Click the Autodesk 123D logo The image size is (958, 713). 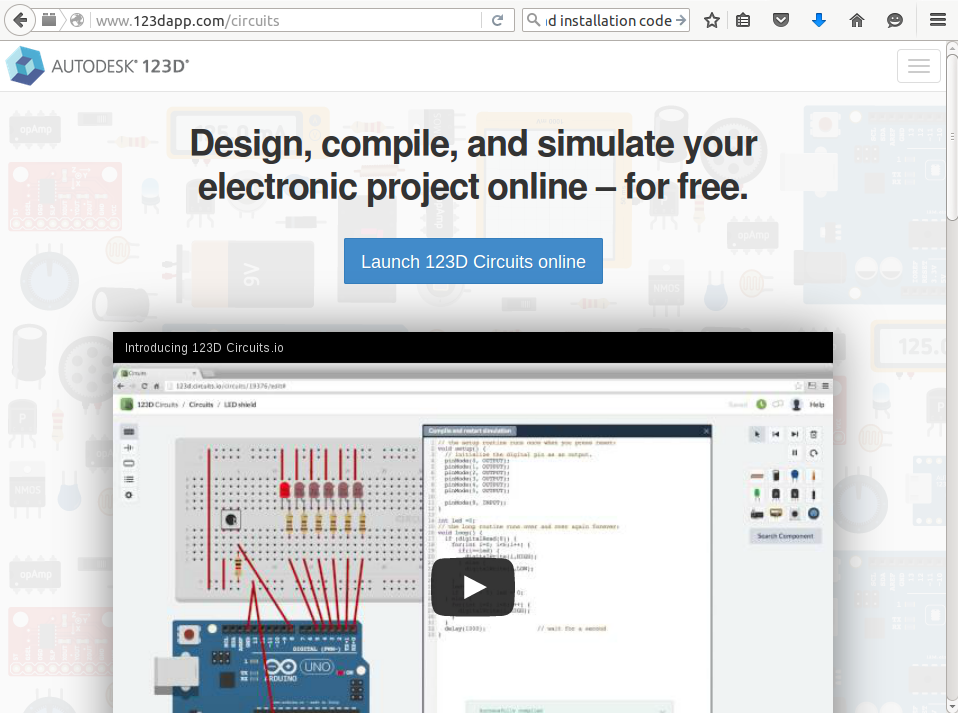(x=98, y=65)
